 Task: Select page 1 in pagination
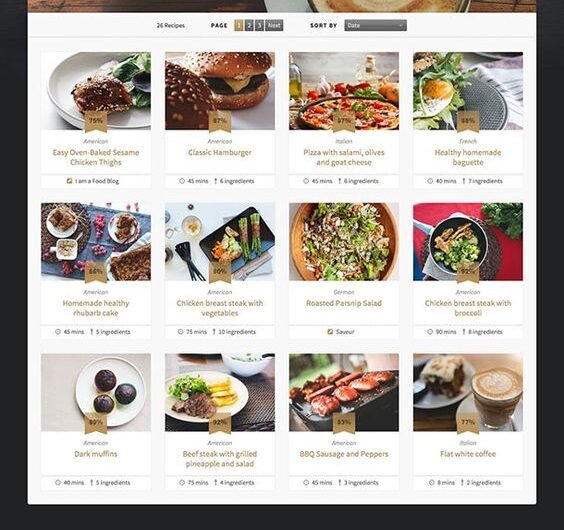point(239,25)
